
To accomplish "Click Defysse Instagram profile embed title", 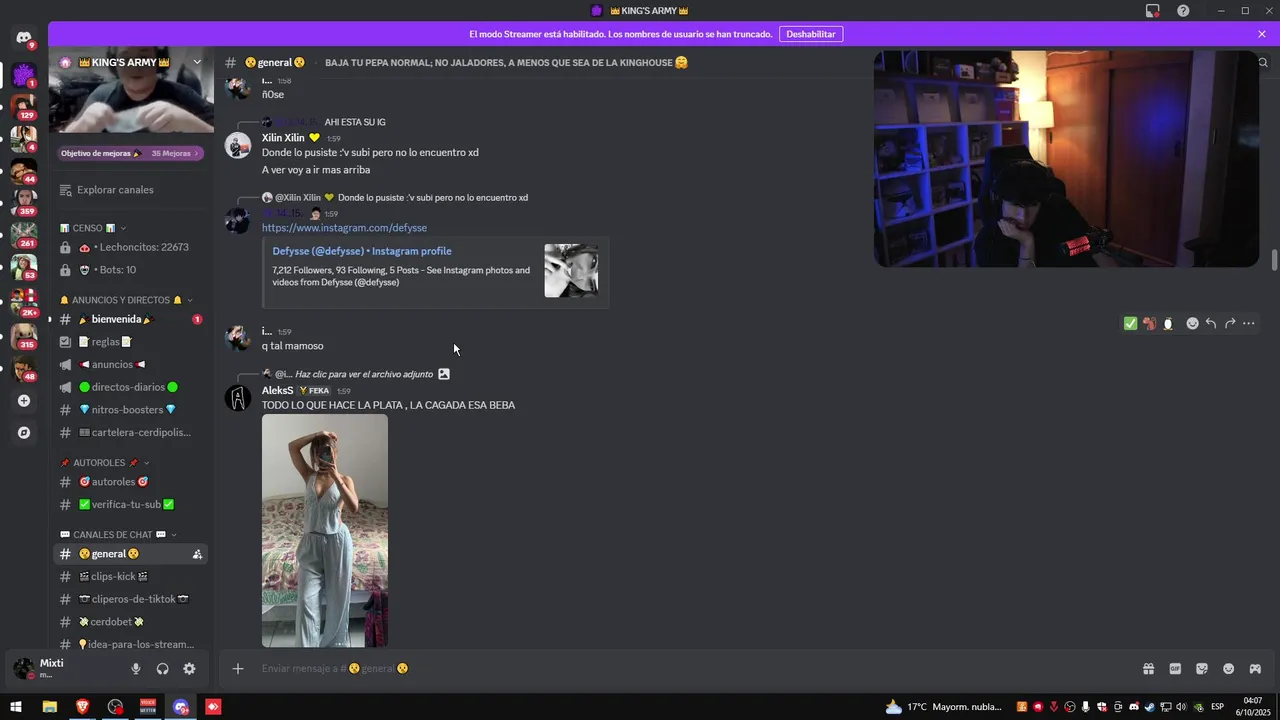I will pos(362,251).
